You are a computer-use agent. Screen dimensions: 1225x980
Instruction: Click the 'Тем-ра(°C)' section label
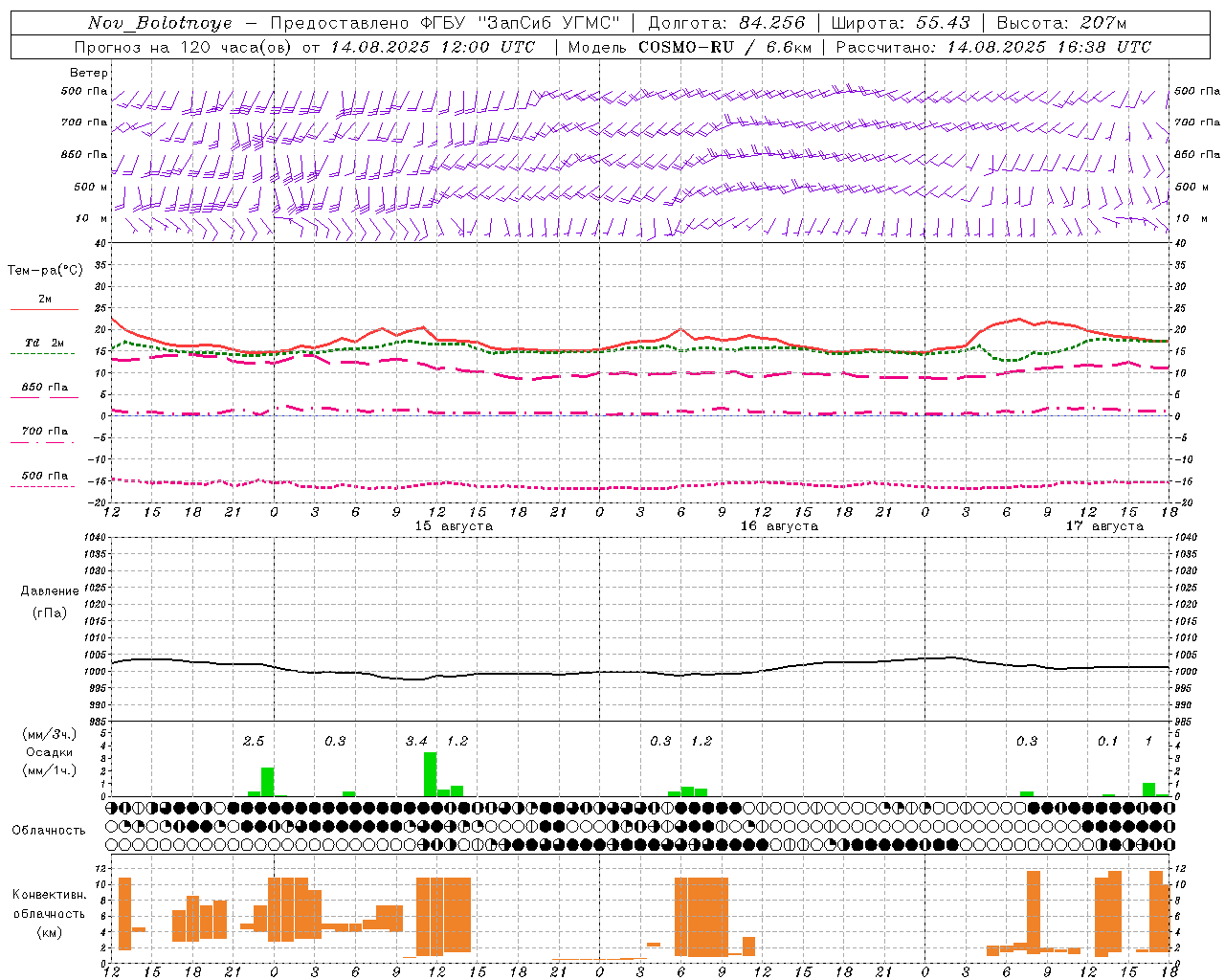[45, 271]
